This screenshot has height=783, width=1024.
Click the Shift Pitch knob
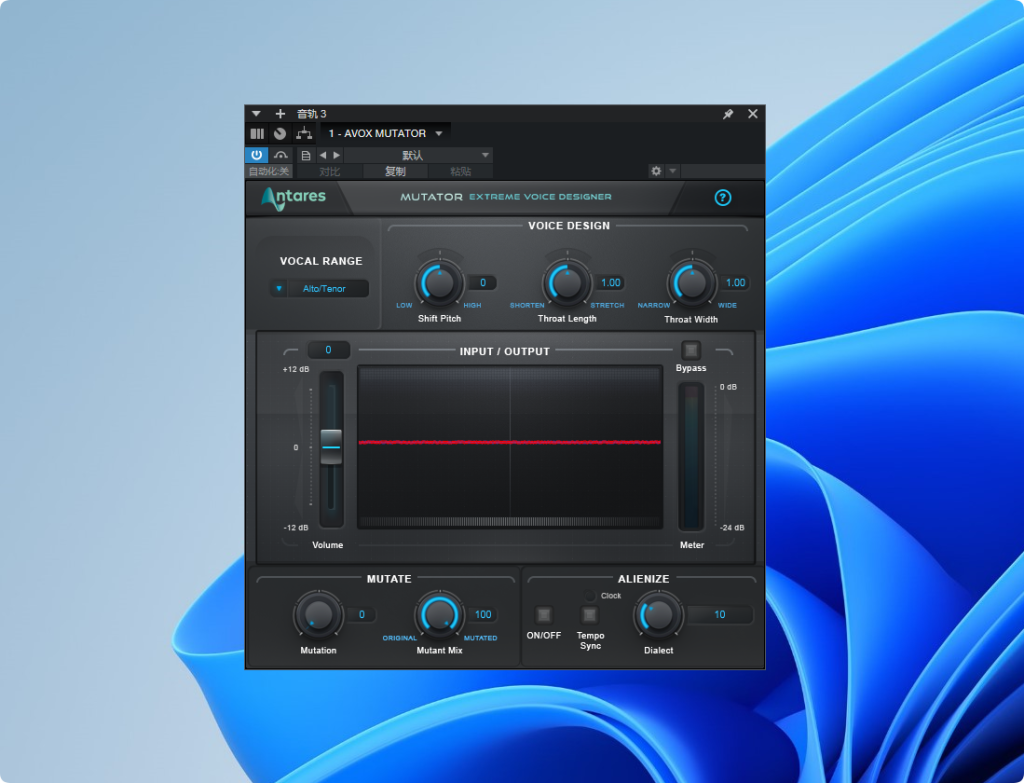[440, 283]
